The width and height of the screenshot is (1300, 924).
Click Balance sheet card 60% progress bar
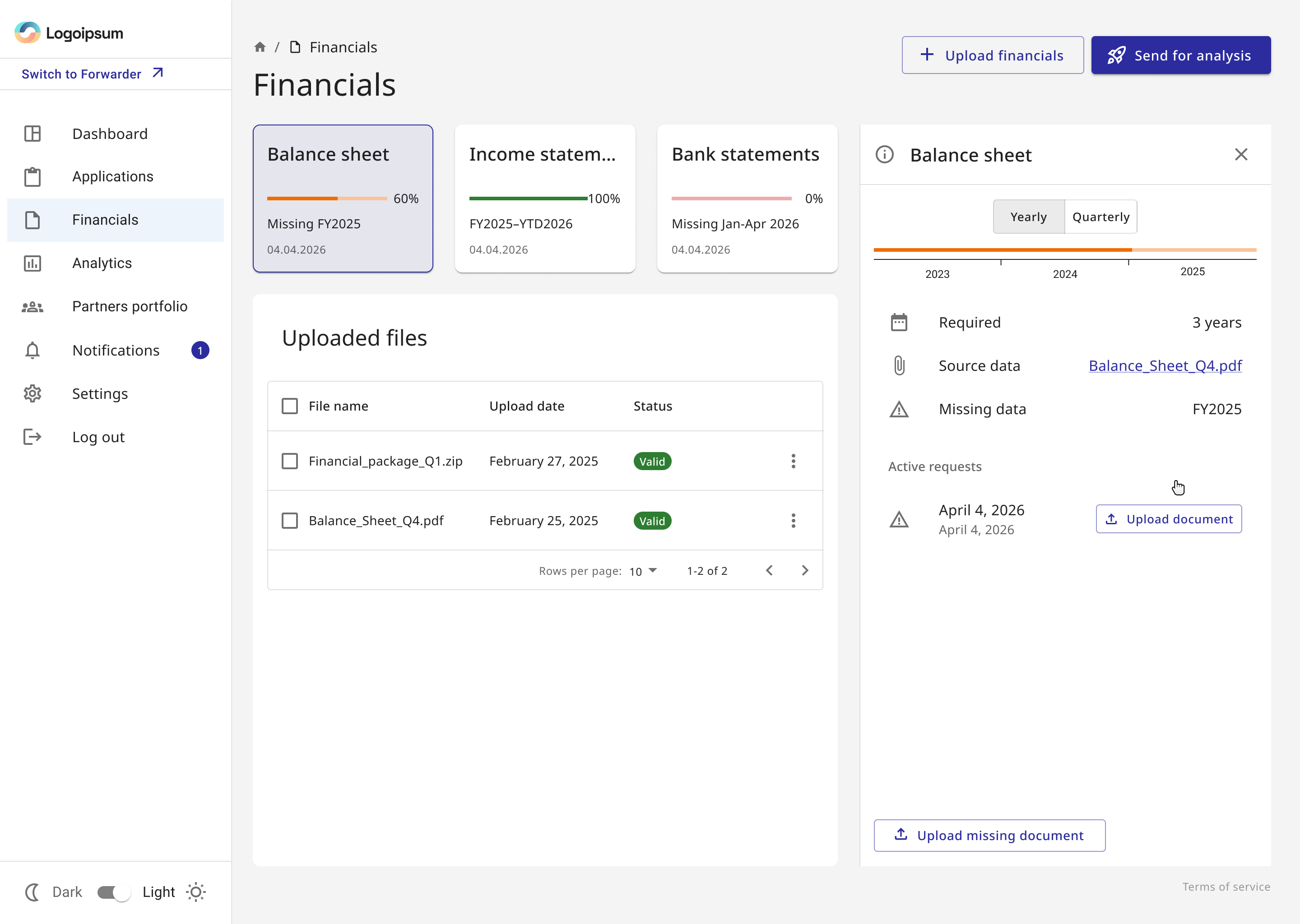point(327,199)
